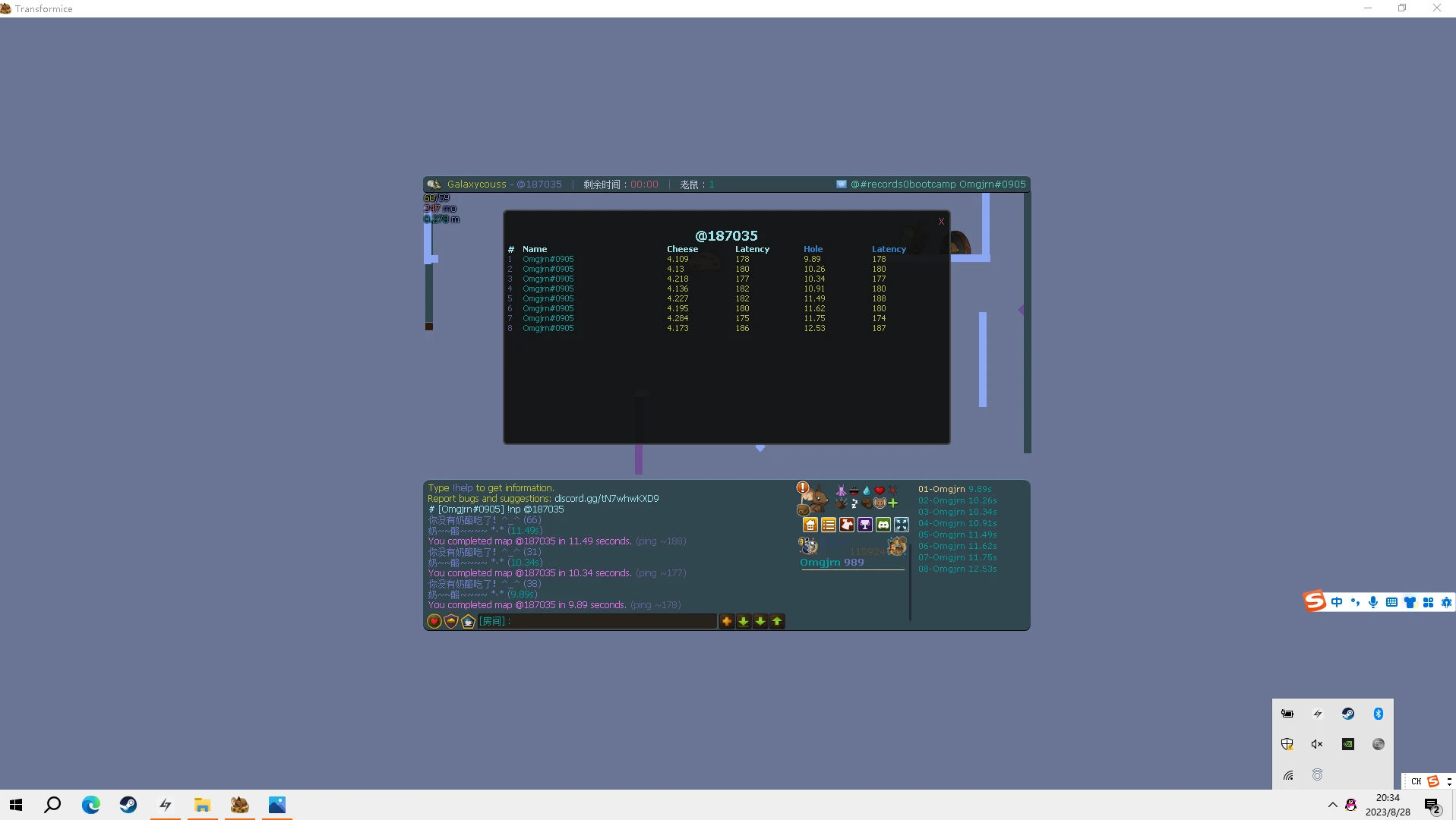Click the green up arrow chat button
This screenshot has height=820, width=1456.
pos(777,621)
